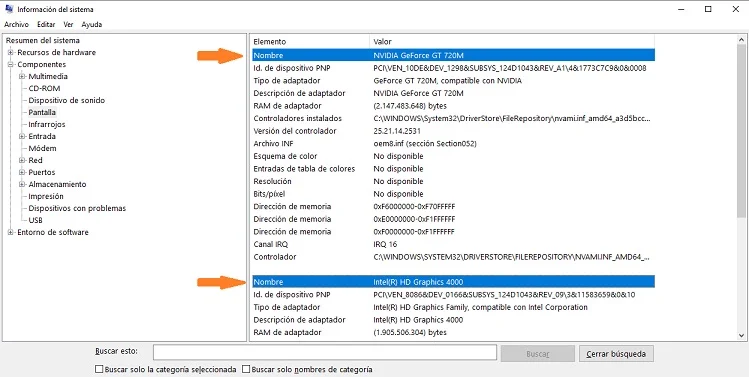Open the Ver menu
Screen dimensions: 749x377
coord(68,24)
